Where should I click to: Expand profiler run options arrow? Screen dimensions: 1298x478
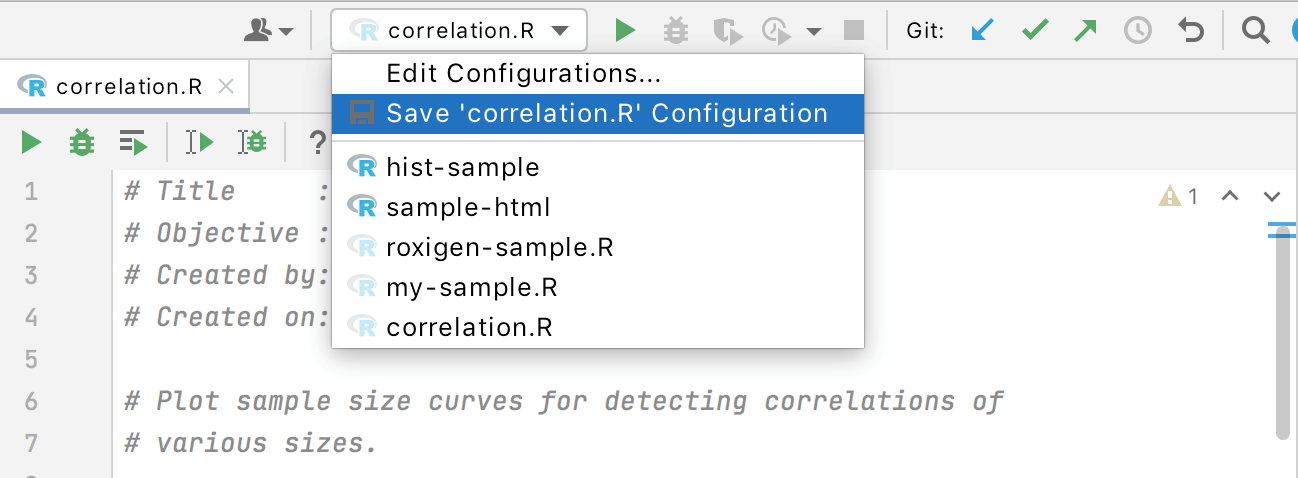(x=814, y=31)
